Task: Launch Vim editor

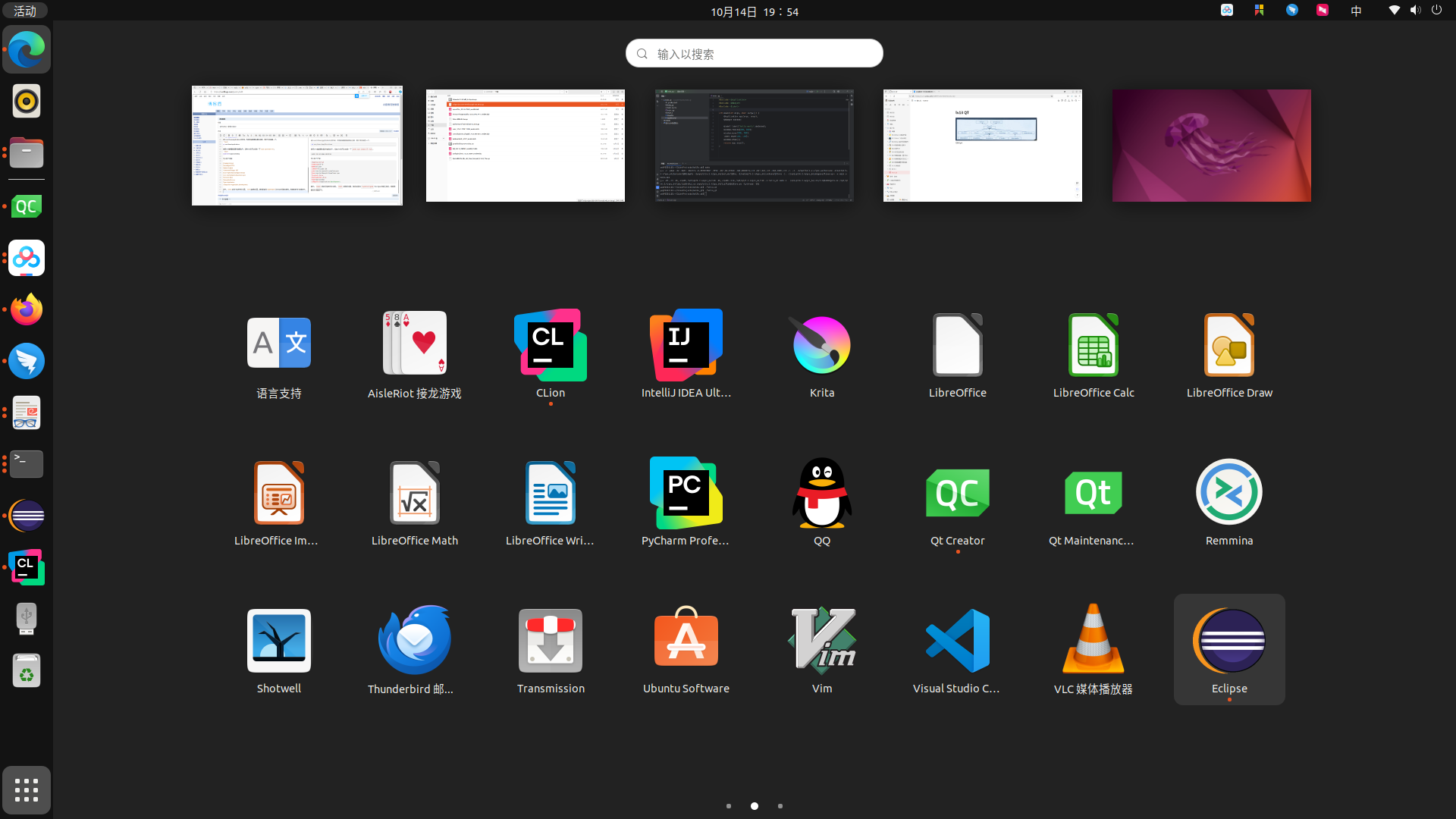Action: 822,649
